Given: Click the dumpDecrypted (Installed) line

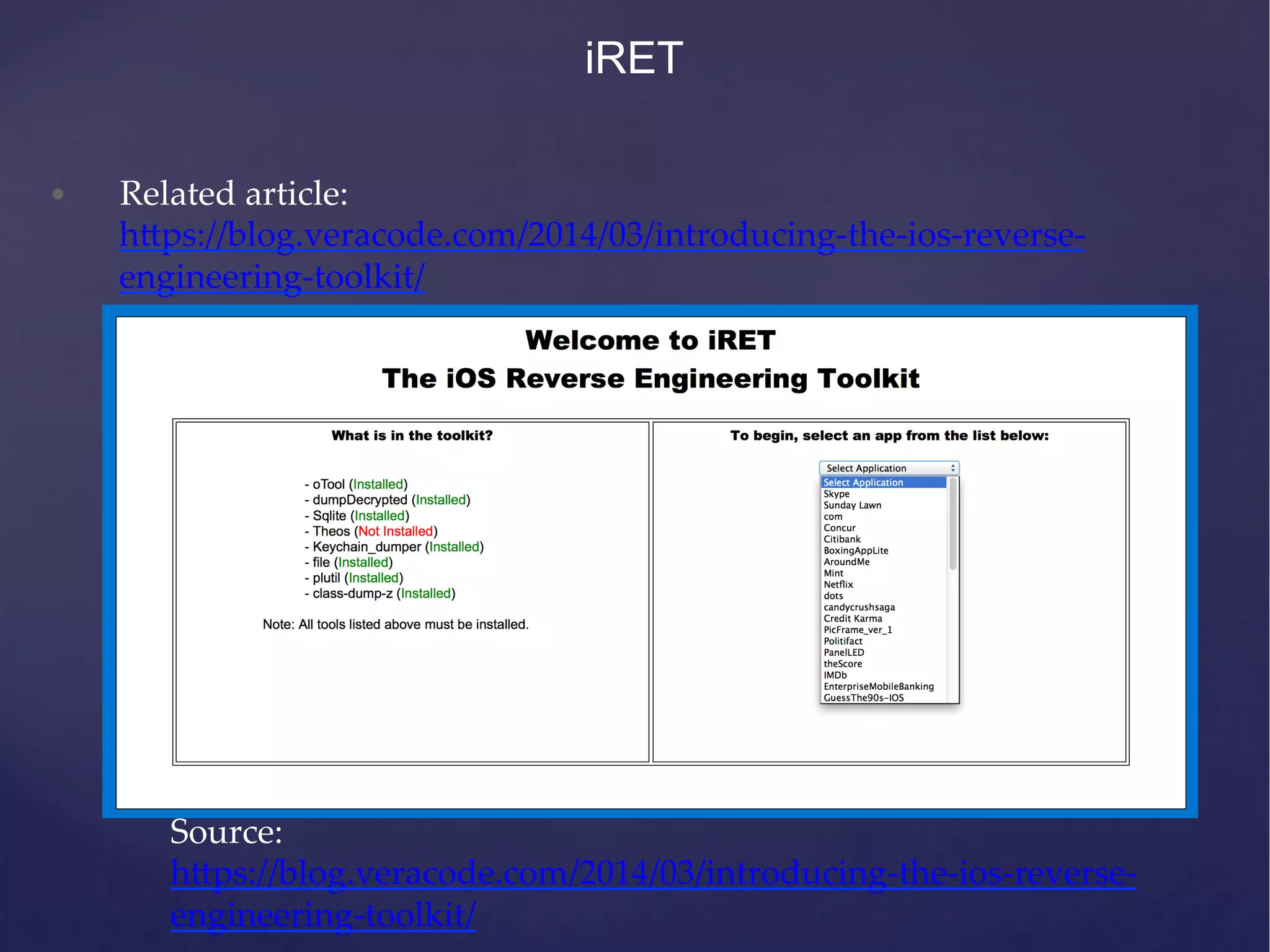Looking at the screenshot, I should tap(388, 500).
